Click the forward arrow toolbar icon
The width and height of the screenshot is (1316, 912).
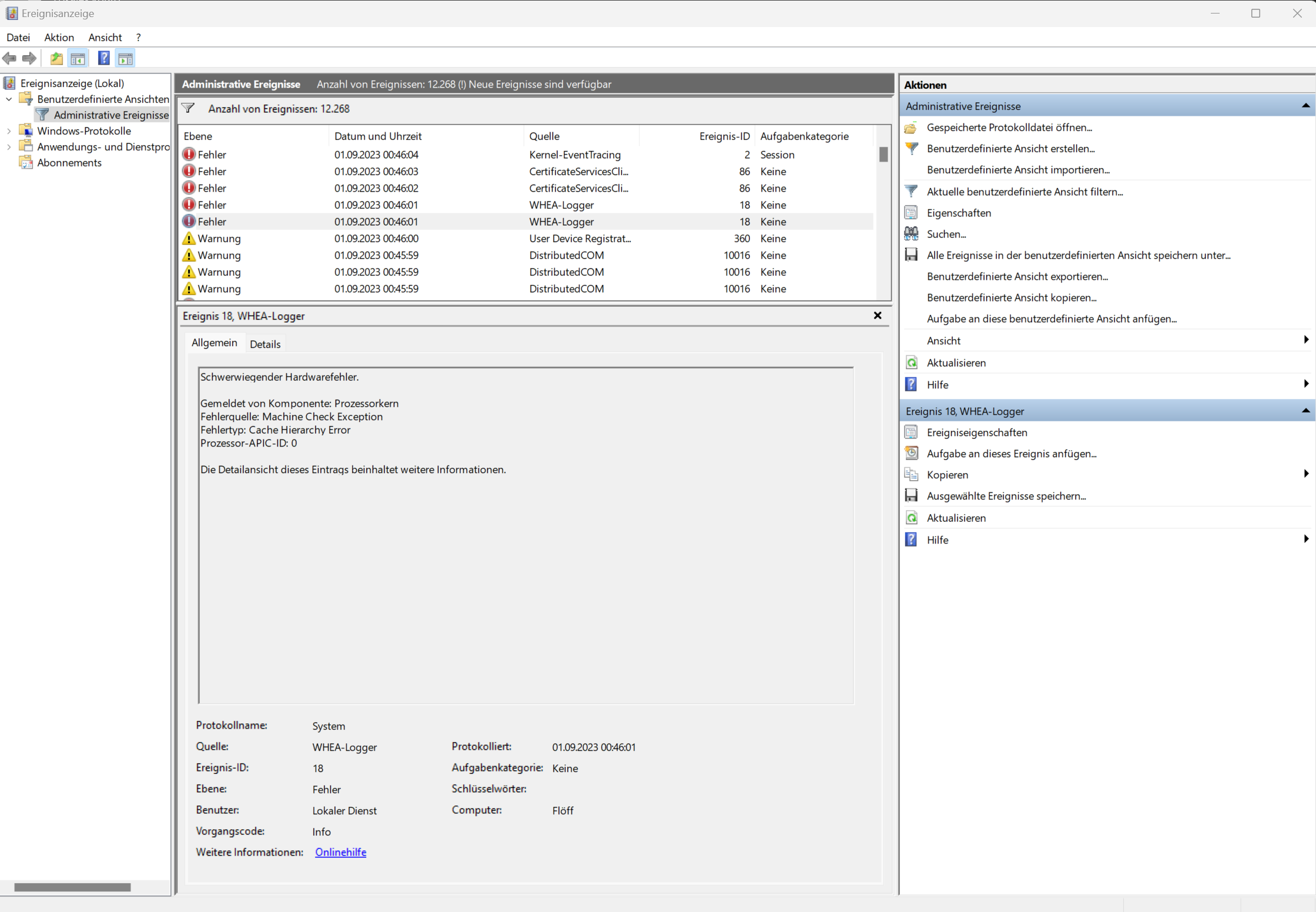pyautogui.click(x=29, y=58)
